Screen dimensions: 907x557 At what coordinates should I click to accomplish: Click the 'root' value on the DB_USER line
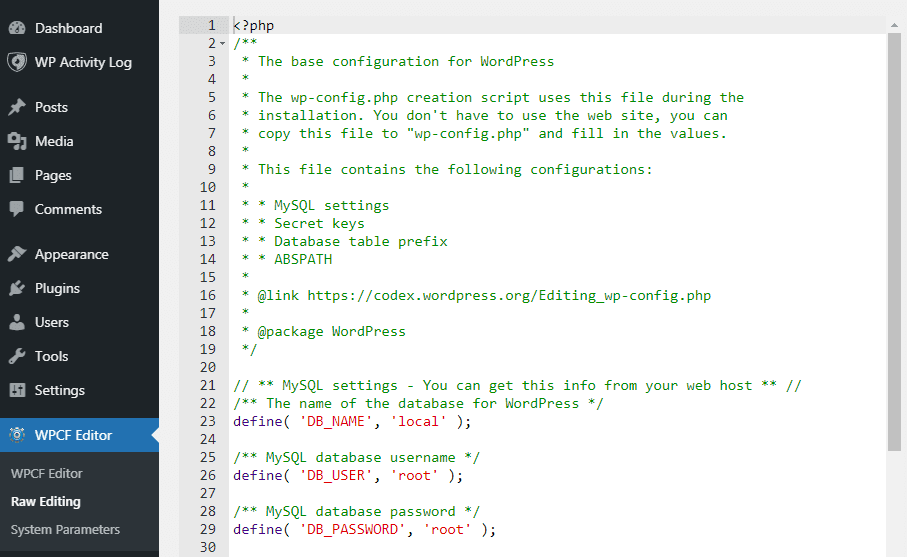[415, 475]
